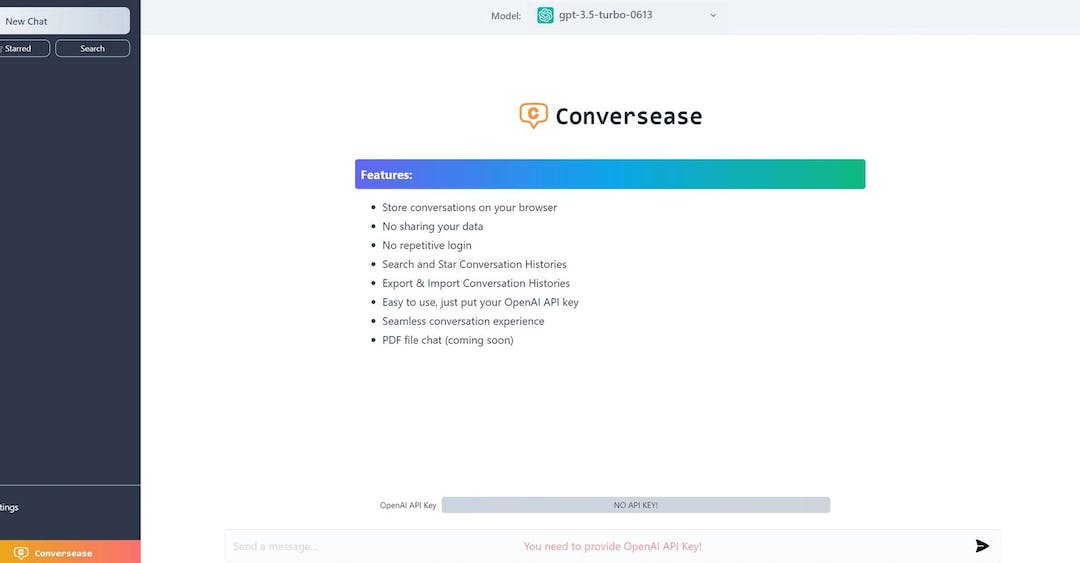The image size is (1080, 563).
Task: Click the dropdown chevron beside the model name
Action: pyautogui.click(x=713, y=15)
